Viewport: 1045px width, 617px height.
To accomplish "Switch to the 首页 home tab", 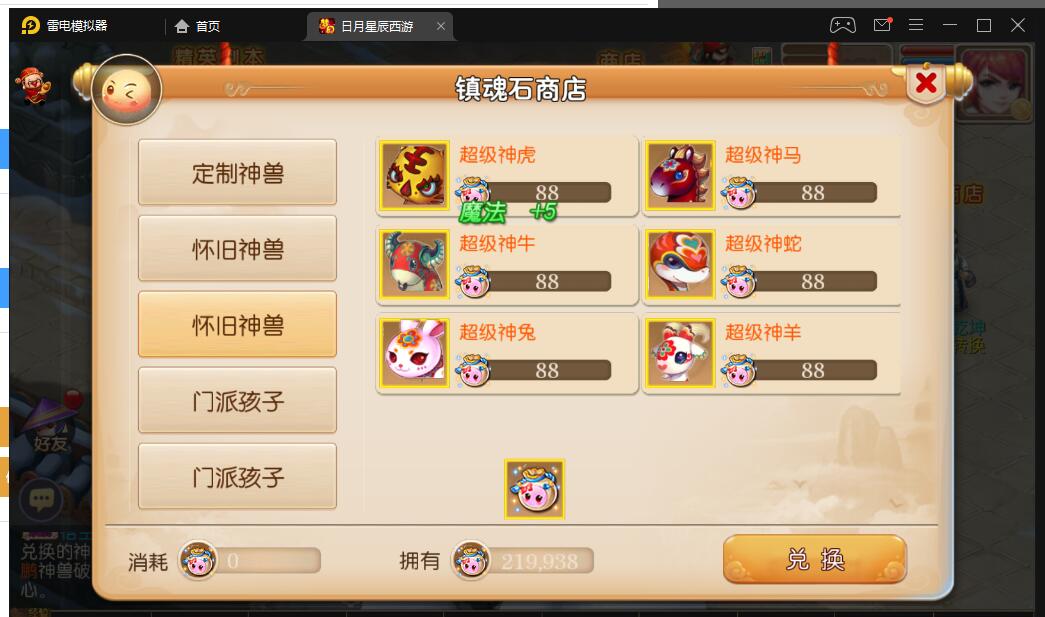I will point(197,26).
